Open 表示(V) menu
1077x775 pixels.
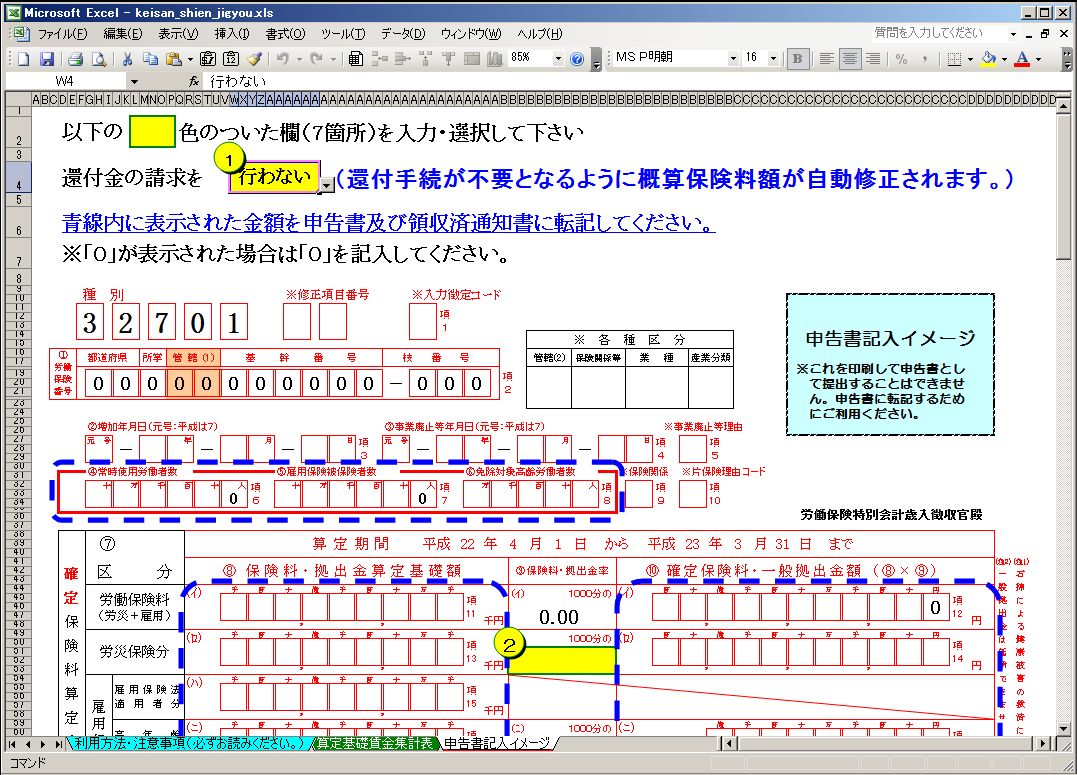click(178, 33)
